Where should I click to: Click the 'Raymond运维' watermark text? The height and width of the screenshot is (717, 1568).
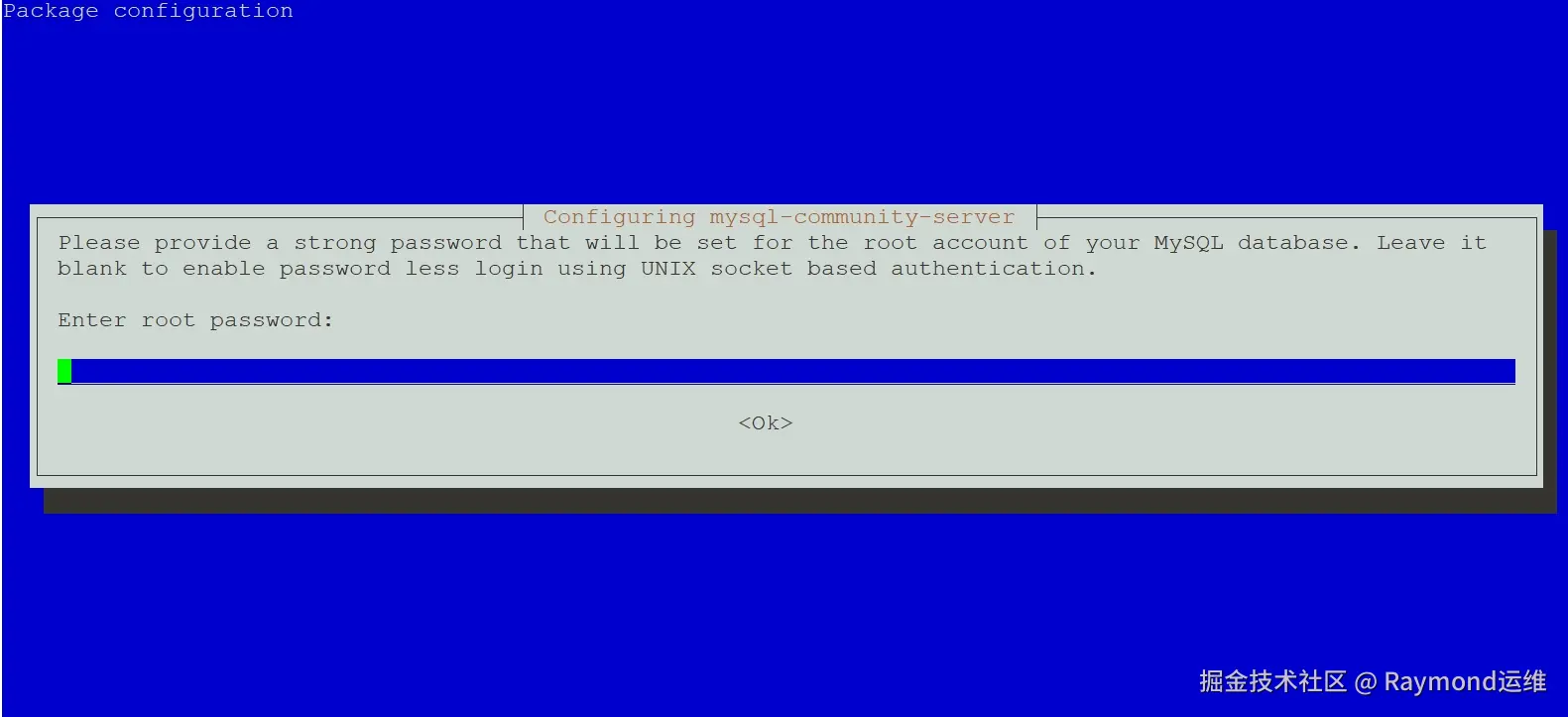(1465, 681)
